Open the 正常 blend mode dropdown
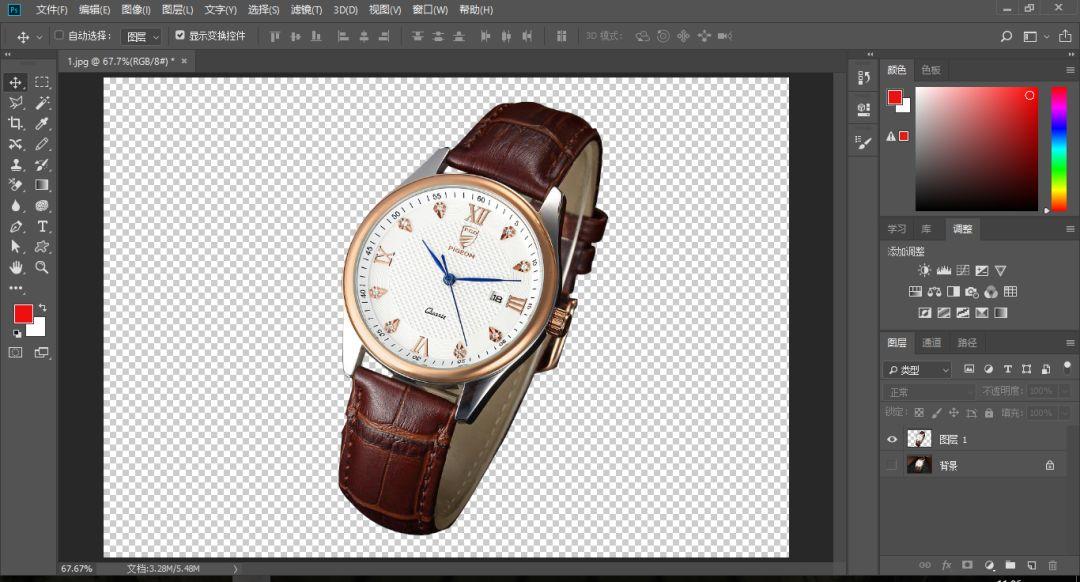This screenshot has height=582, width=1080. [929, 392]
